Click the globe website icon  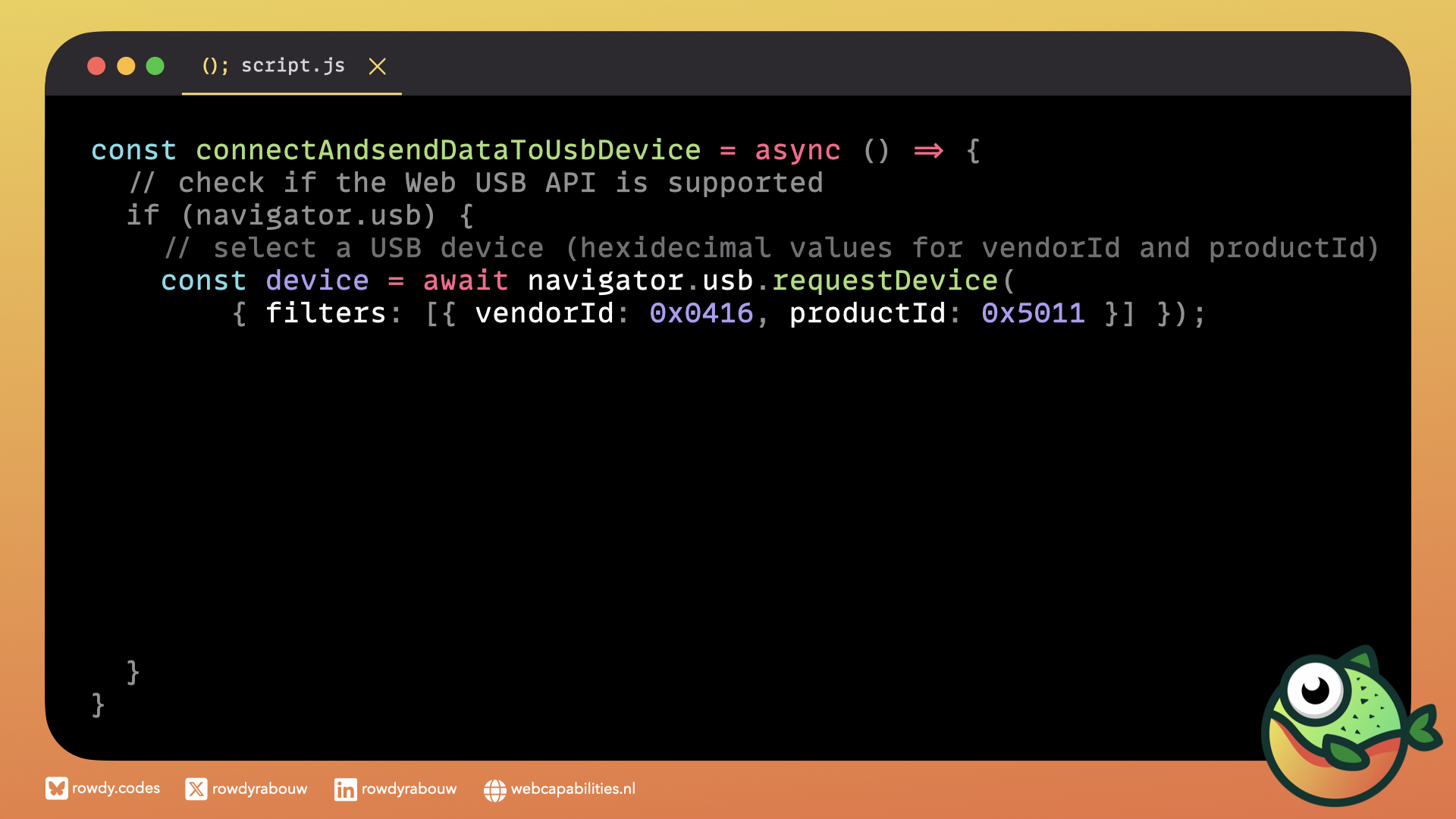click(494, 790)
